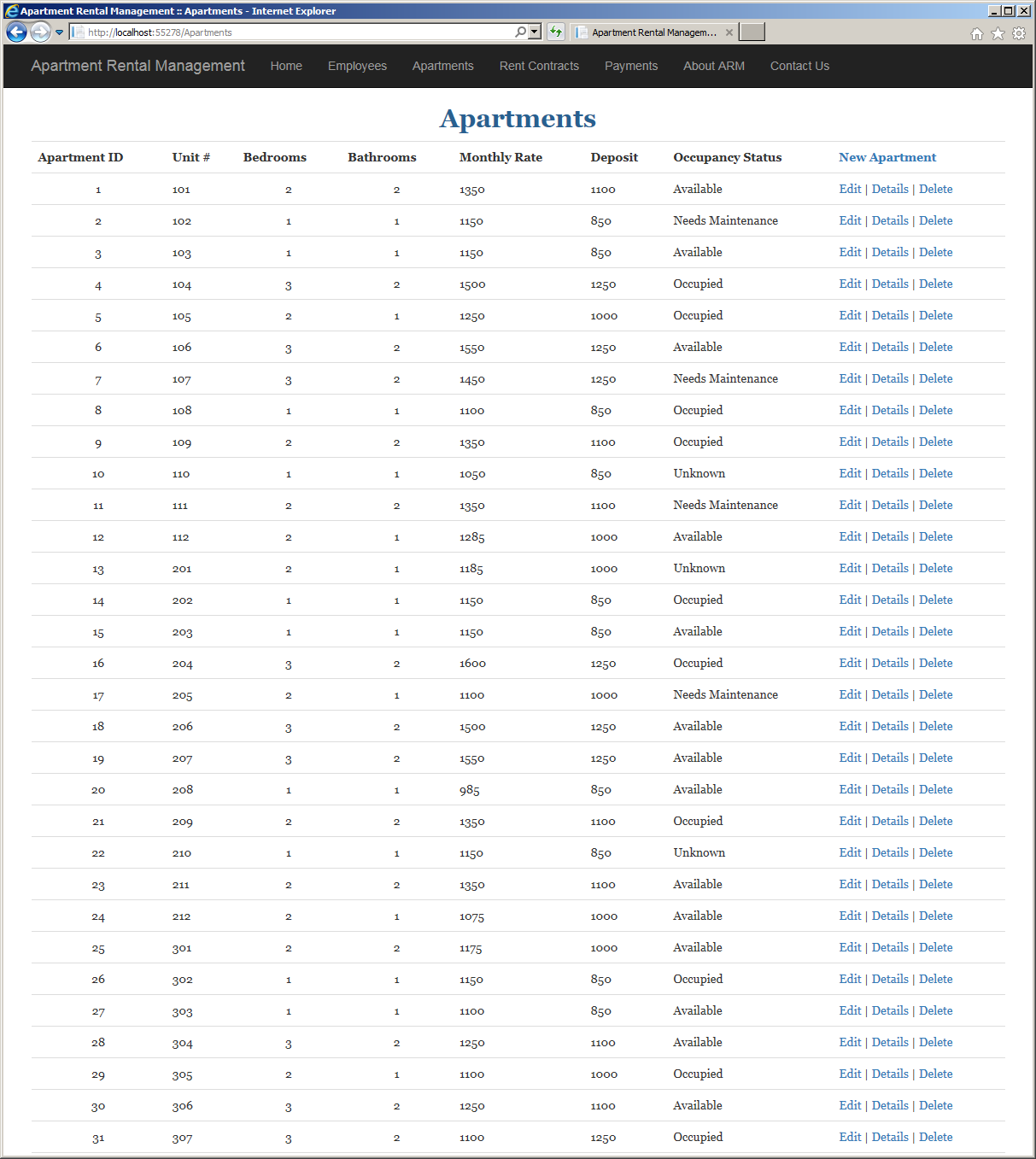The height and width of the screenshot is (1159, 1036).
Task: Click the browser Forward arrow button
Action: [40, 32]
